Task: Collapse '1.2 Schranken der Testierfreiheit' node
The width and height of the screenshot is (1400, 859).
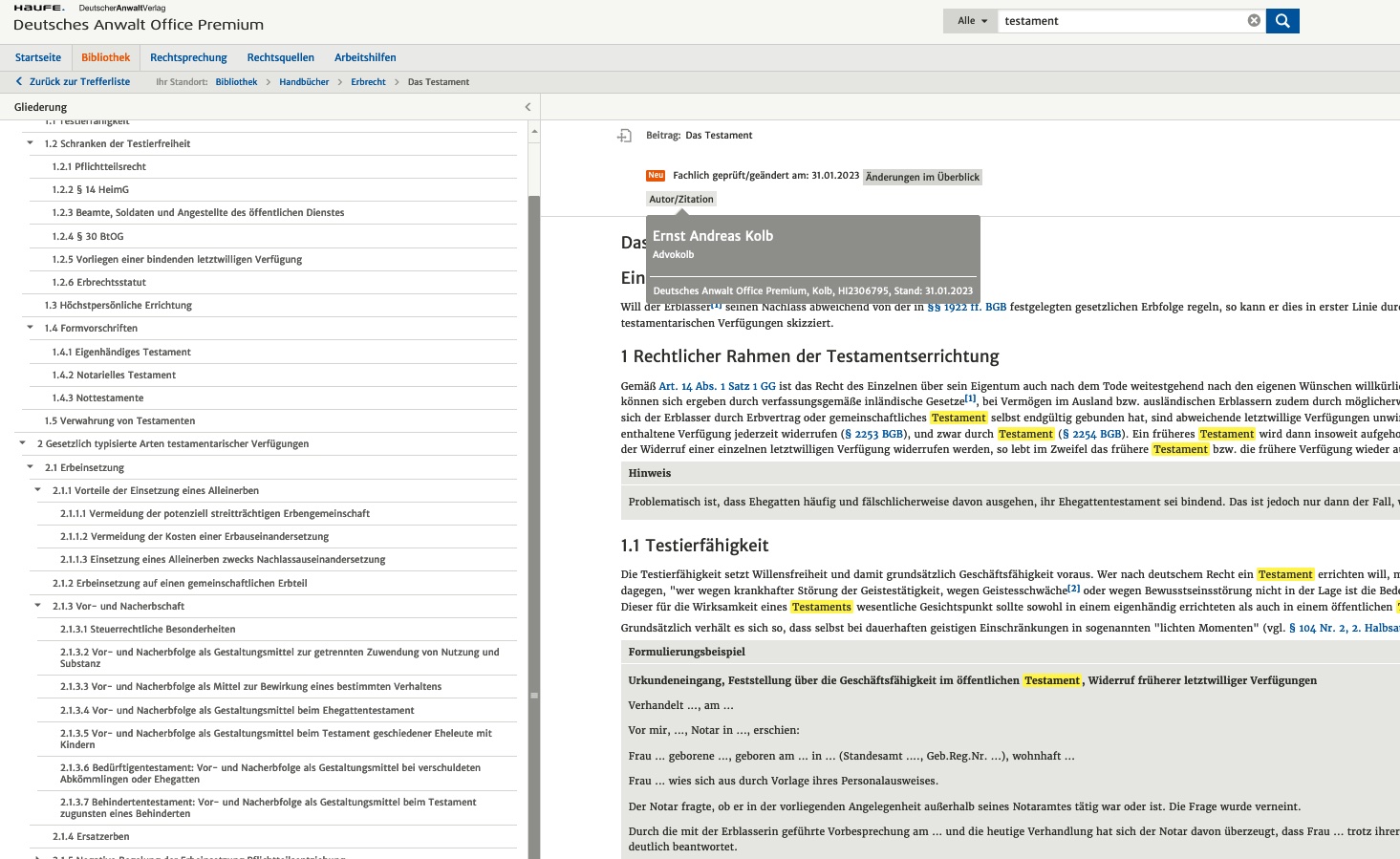Action: coord(31,143)
